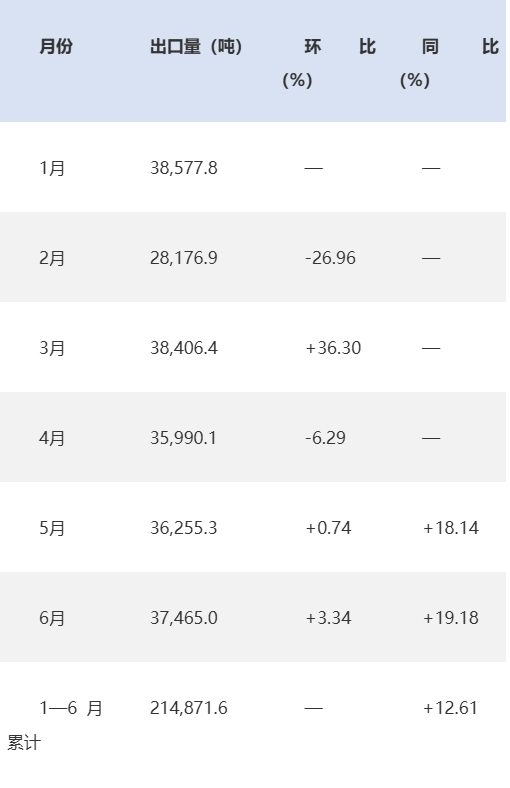Image resolution: width=510 pixels, height=788 pixels.
Task: Click the 环比 (%) column header
Action: click(x=329, y=63)
